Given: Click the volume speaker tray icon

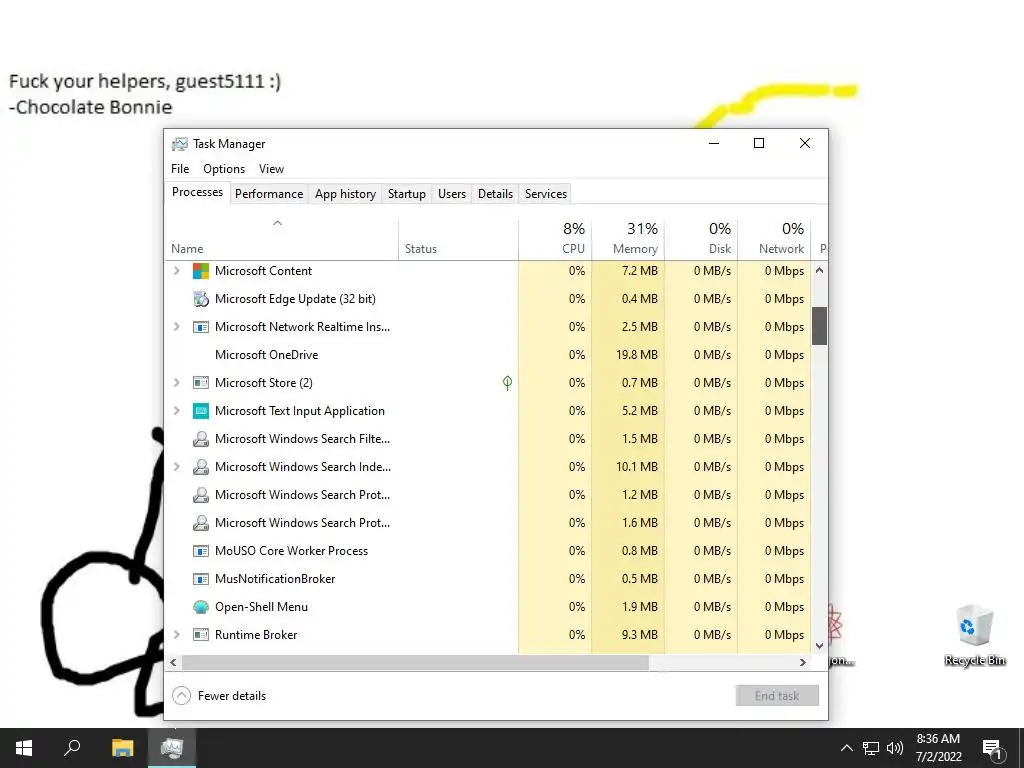Looking at the screenshot, I should pos(895,748).
